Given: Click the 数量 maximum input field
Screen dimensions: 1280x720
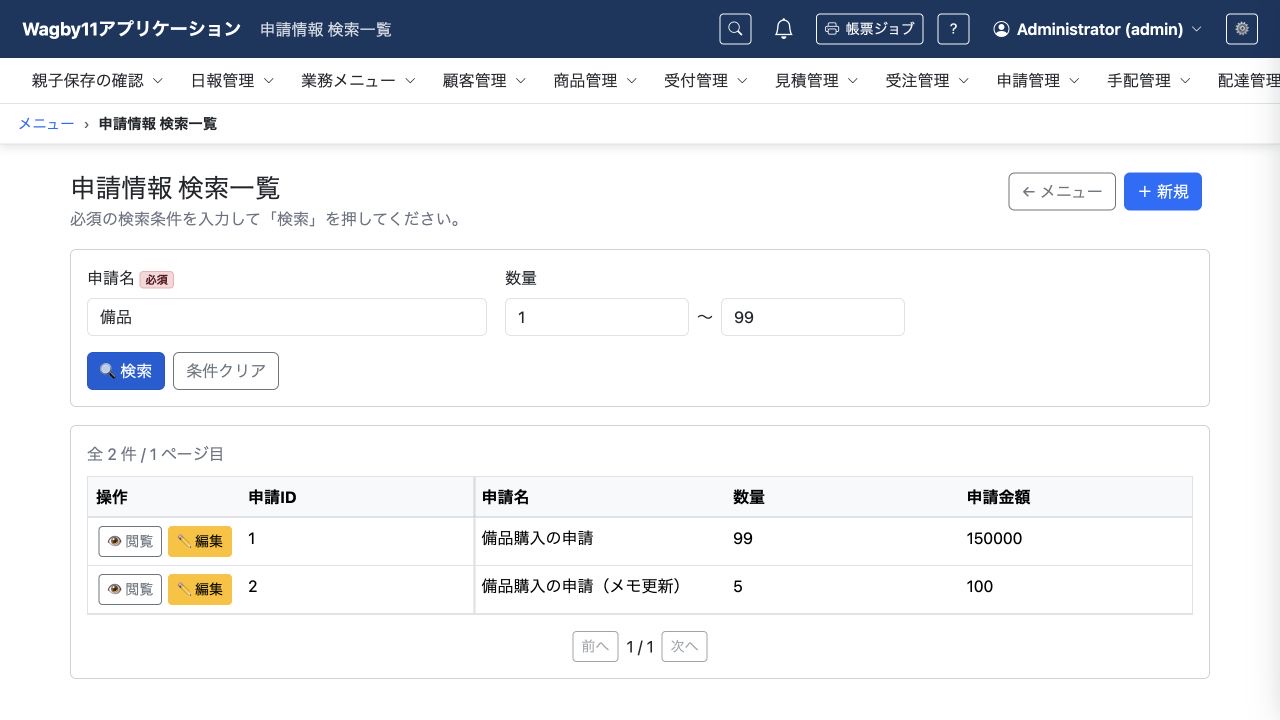Looking at the screenshot, I should (x=813, y=317).
